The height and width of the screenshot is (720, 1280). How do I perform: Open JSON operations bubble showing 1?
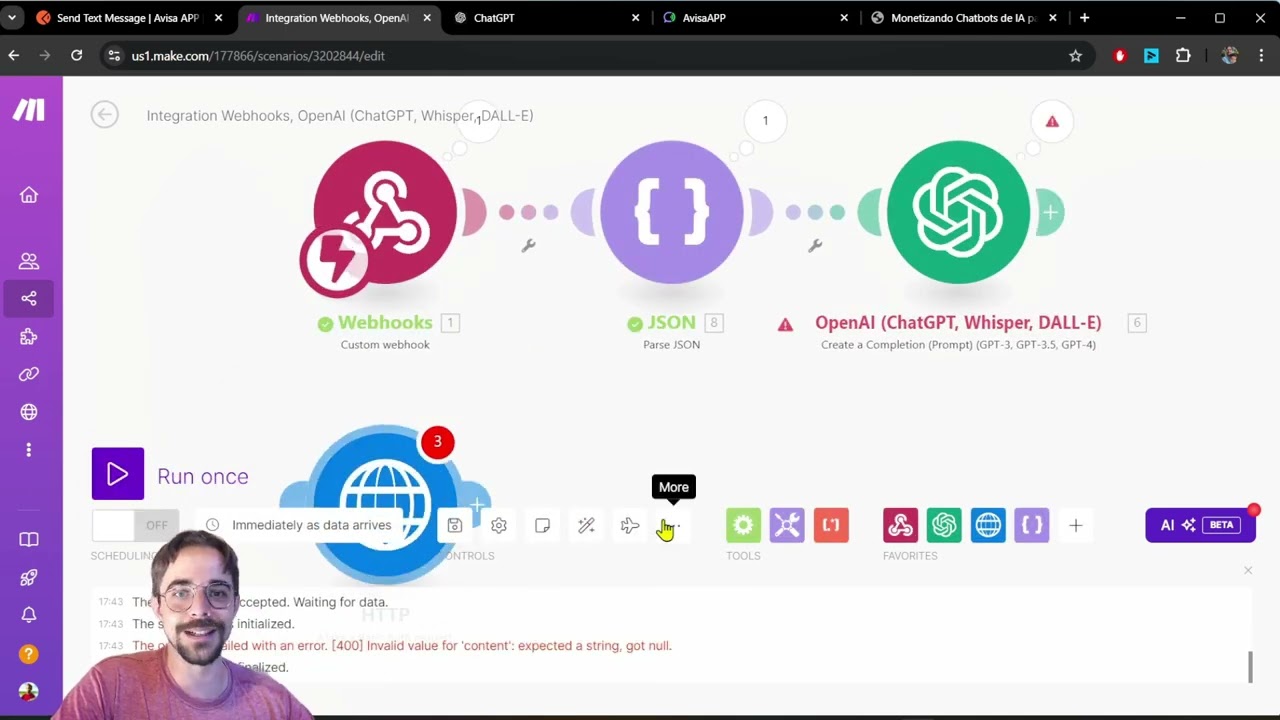tap(765, 121)
